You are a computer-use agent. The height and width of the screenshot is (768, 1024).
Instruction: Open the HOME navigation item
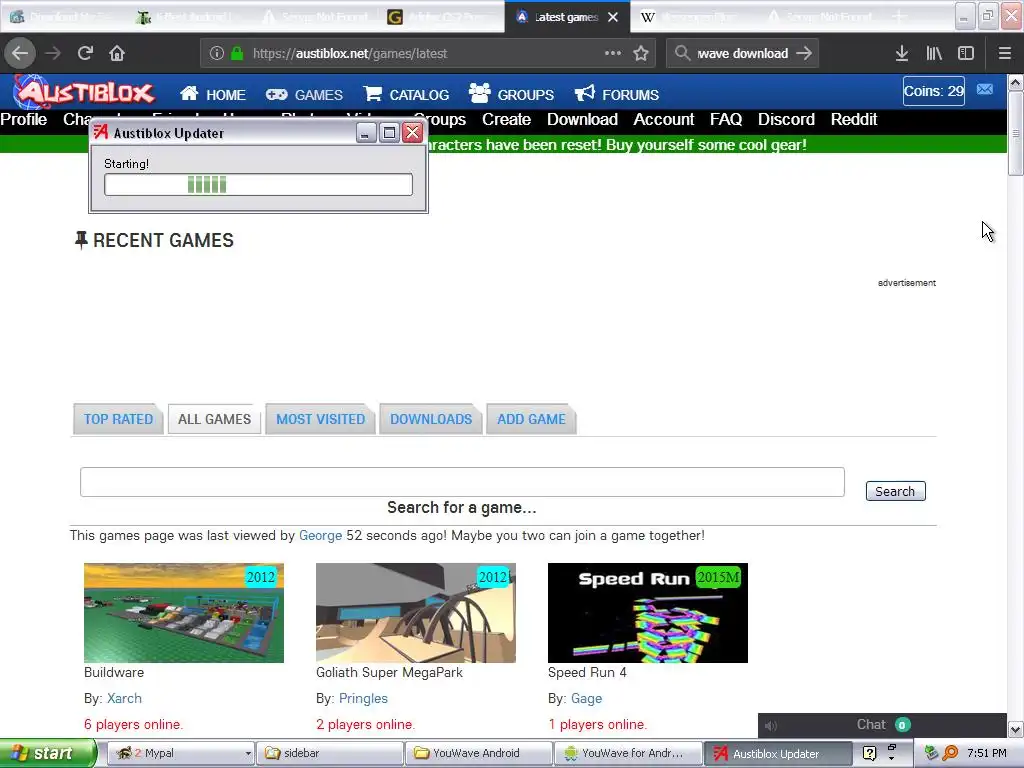click(213, 95)
